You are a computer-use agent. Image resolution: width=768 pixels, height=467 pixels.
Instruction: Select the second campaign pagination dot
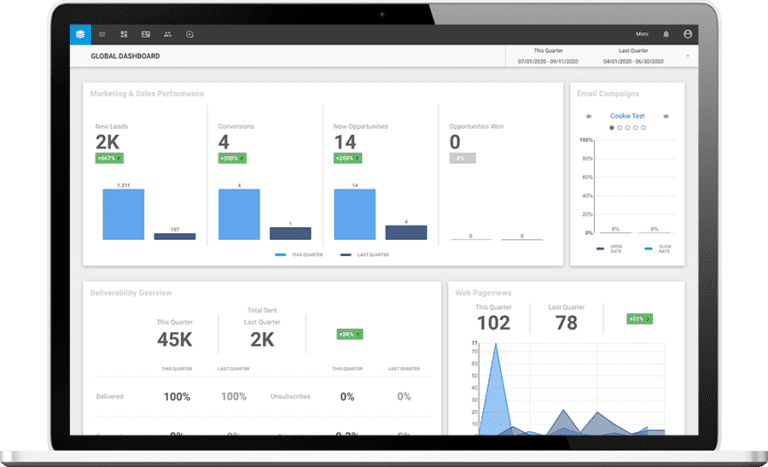click(x=620, y=128)
